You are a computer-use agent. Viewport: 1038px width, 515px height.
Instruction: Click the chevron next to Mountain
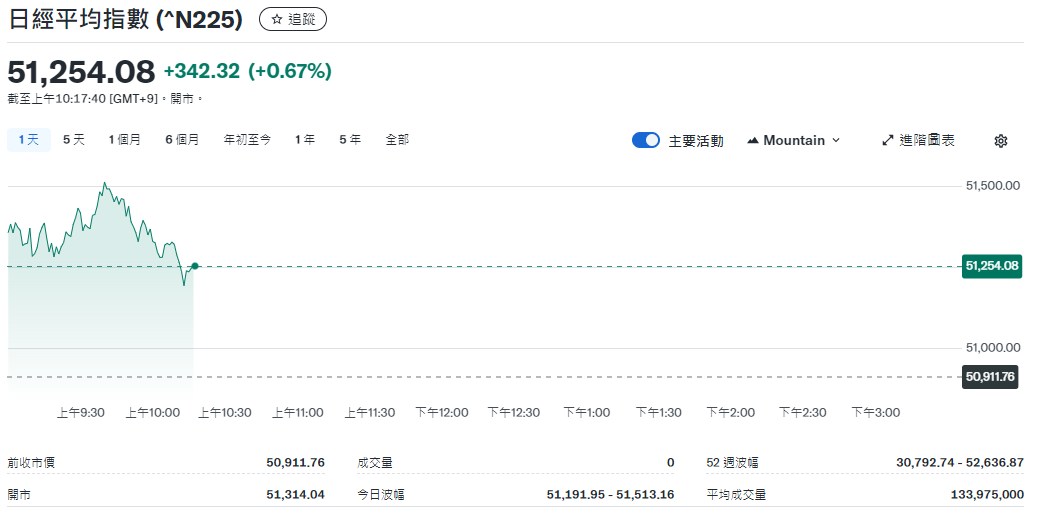(x=836, y=141)
